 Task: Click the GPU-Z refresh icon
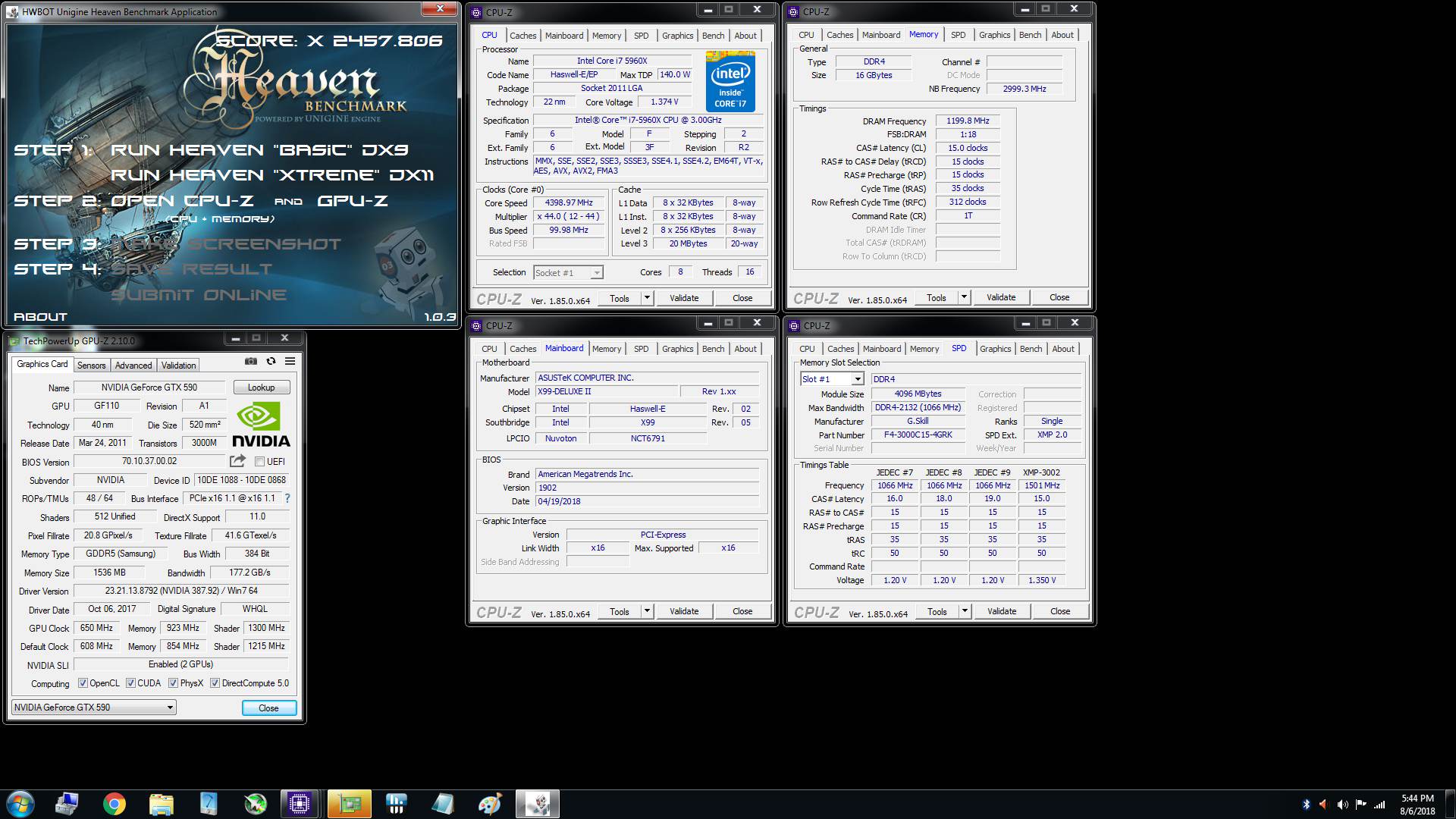point(271,362)
